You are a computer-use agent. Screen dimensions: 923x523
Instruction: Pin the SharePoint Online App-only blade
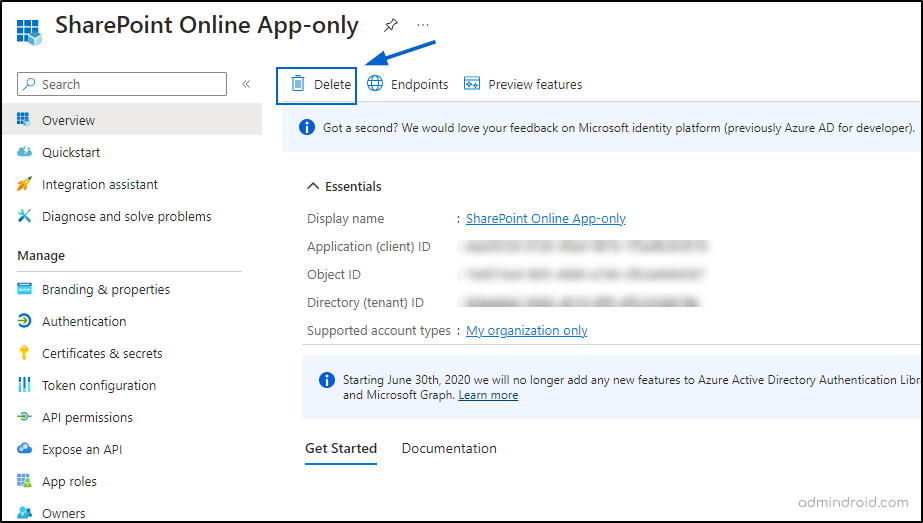point(391,25)
